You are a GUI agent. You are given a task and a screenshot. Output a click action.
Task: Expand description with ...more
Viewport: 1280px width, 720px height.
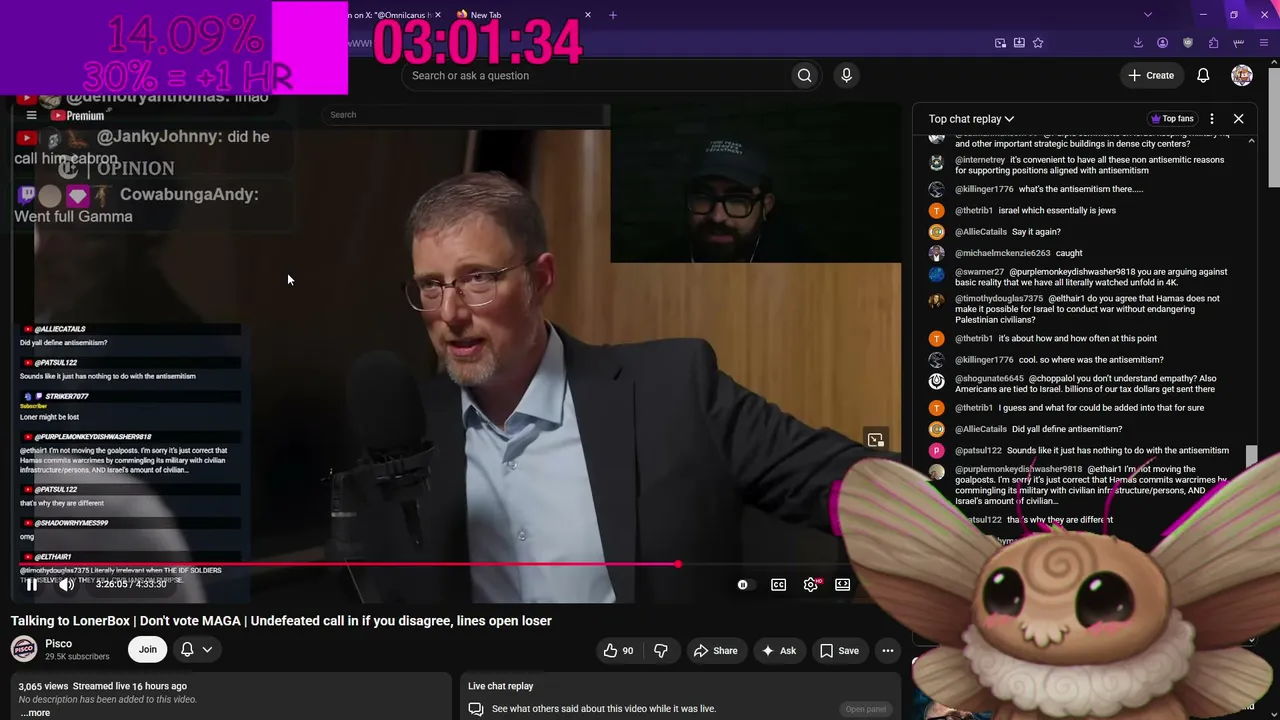35,713
